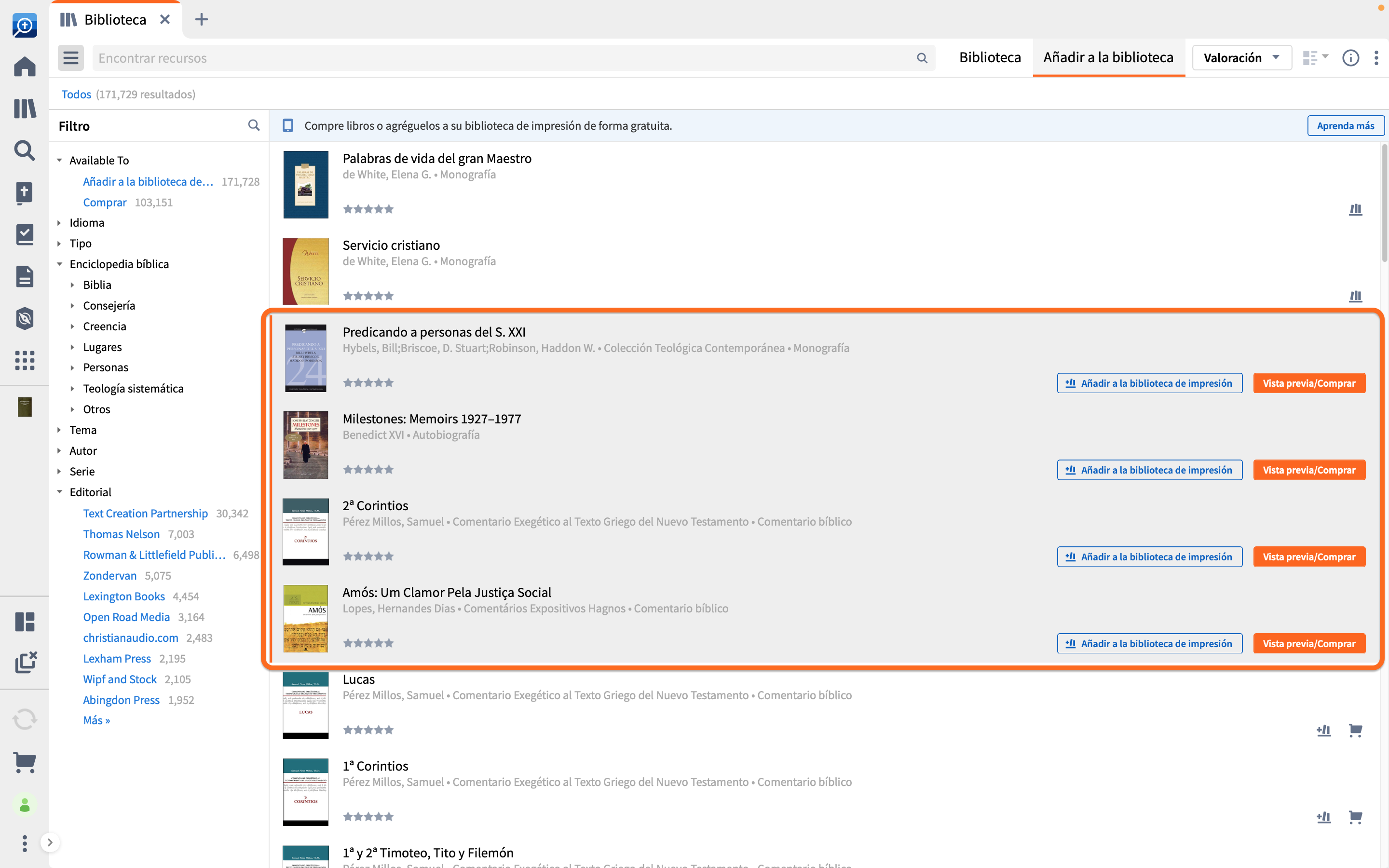1389x868 pixels.
Task: Click library icon on Servicio cristiano row
Action: tap(1355, 296)
